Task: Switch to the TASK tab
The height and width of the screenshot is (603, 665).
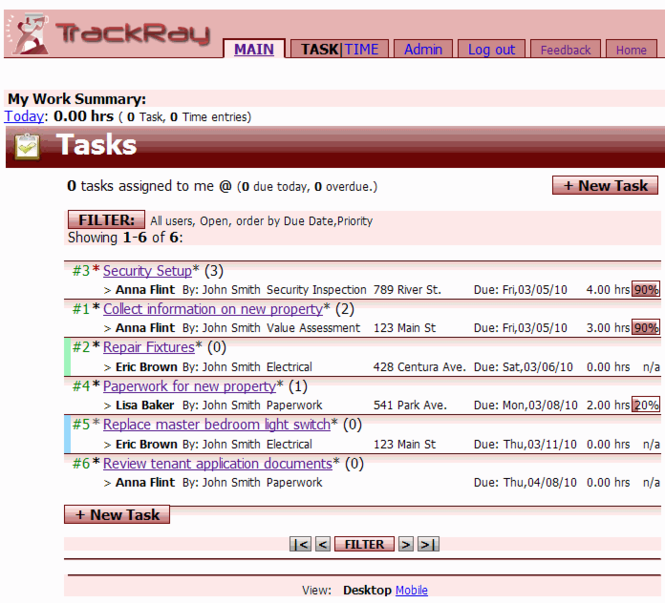Action: tap(319, 49)
